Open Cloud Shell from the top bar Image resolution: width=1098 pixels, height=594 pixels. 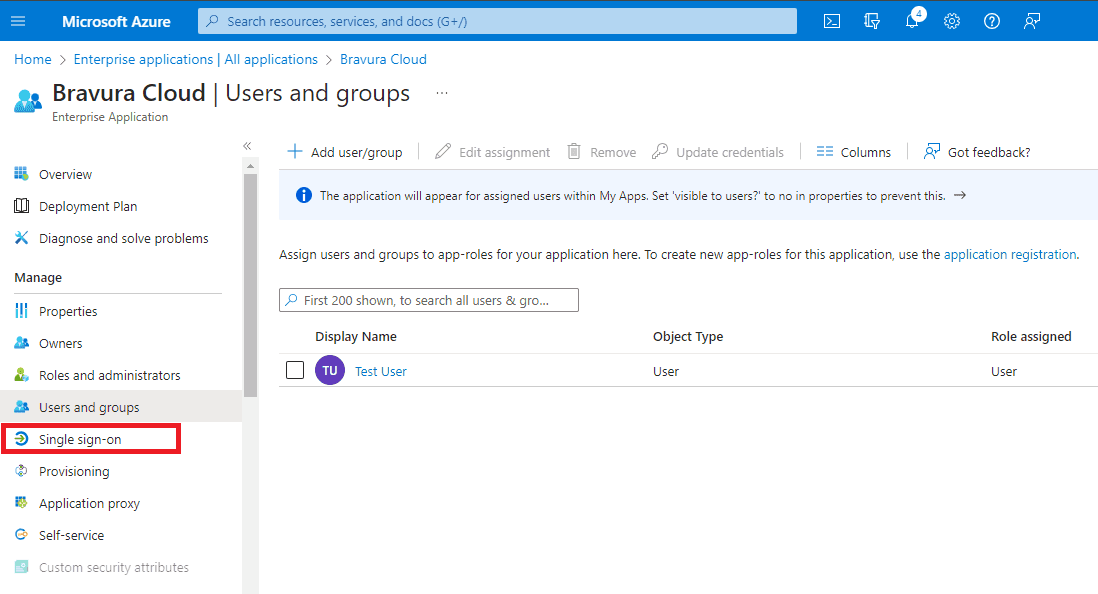[831, 21]
